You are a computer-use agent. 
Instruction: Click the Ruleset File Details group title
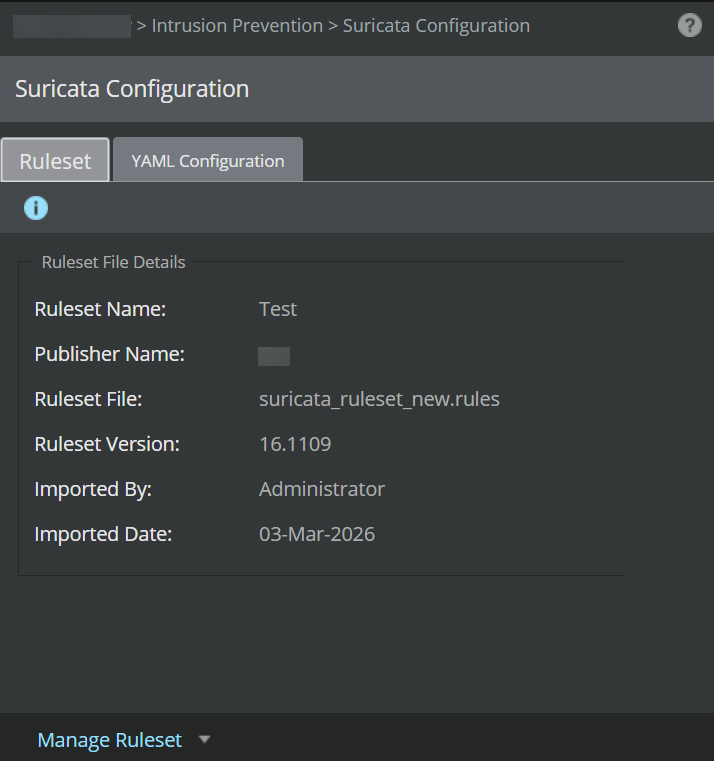[x=114, y=262]
